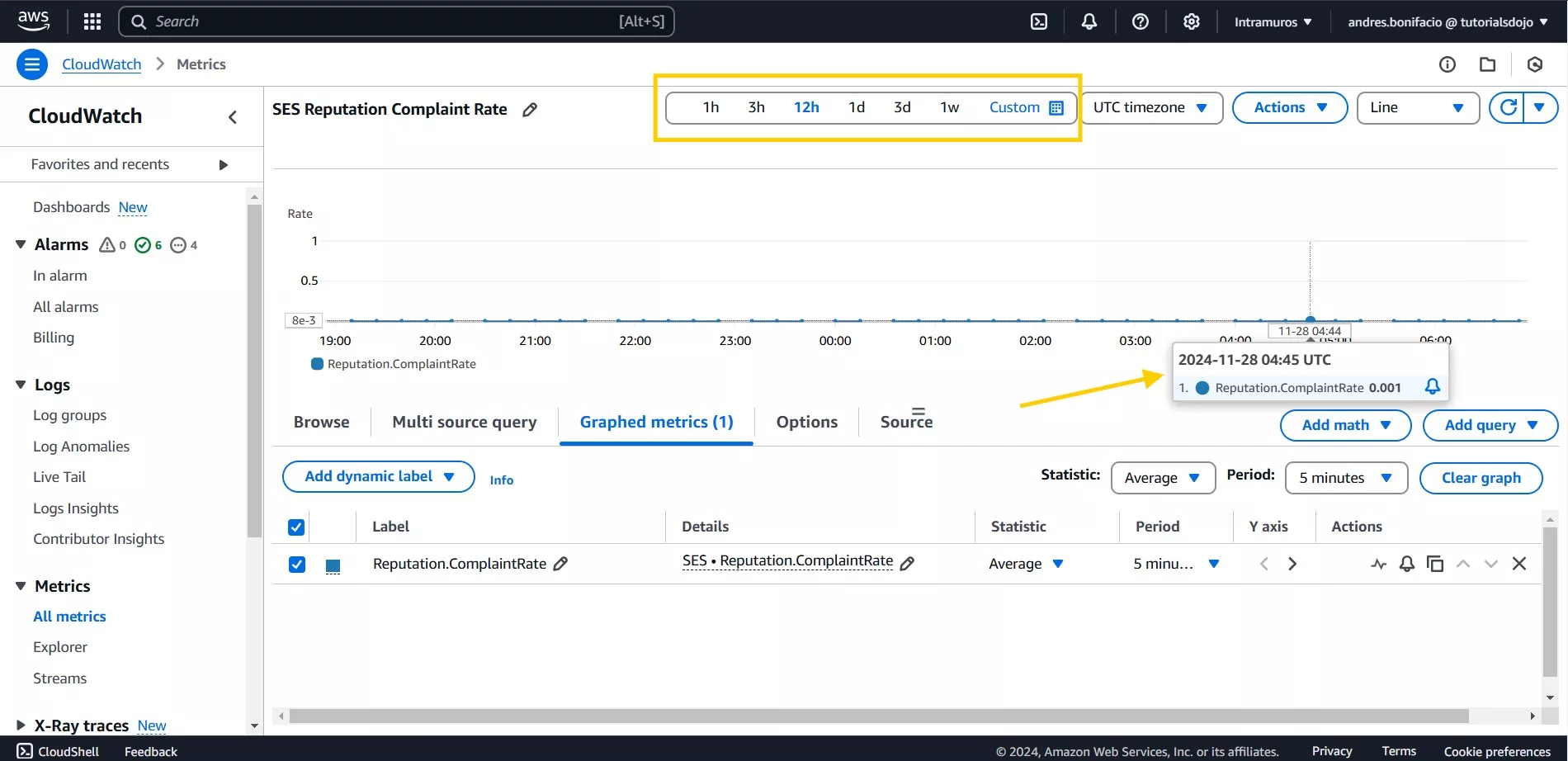Follow the CloudWatch breadcrumb link
The height and width of the screenshot is (761, 1568).
click(x=102, y=64)
